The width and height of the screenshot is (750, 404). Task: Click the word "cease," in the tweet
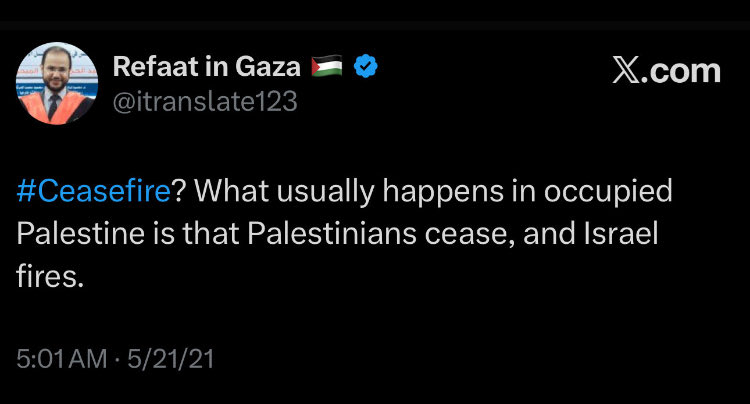point(466,235)
